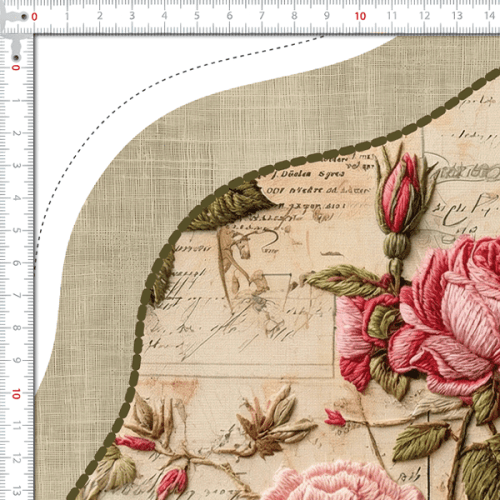Click the number 2 on the vertical ruler
This screenshot has height=500, width=500.
coord(16,133)
